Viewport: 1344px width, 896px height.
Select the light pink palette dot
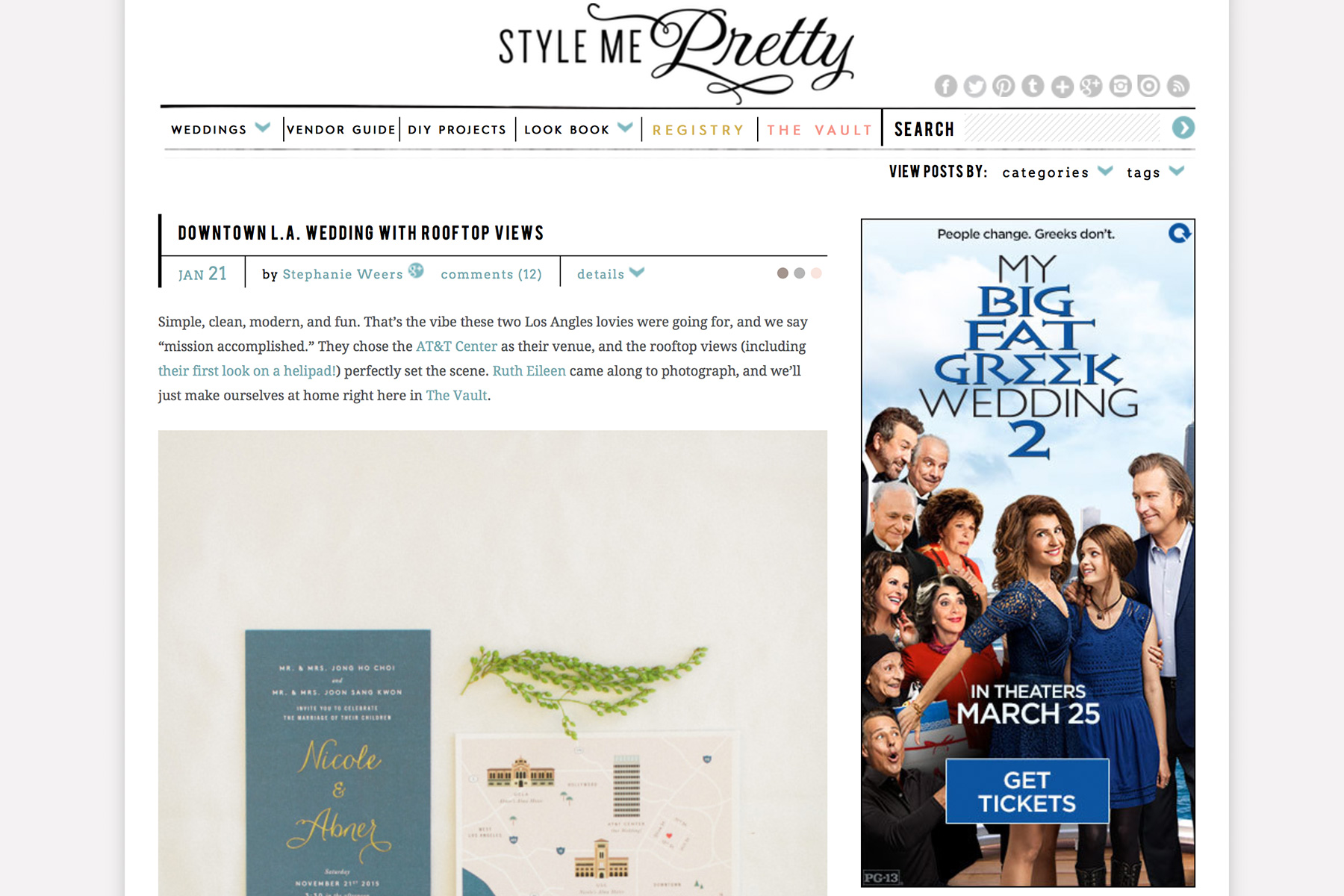pos(816,273)
